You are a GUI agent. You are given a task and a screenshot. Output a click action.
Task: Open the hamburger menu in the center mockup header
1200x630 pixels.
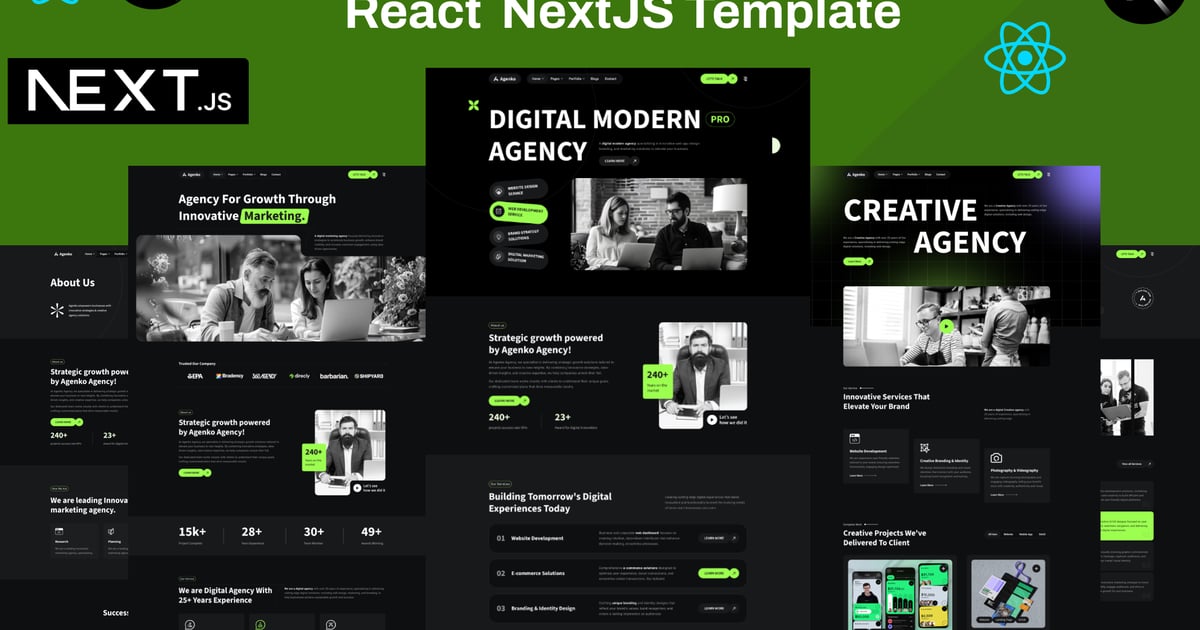click(x=745, y=78)
